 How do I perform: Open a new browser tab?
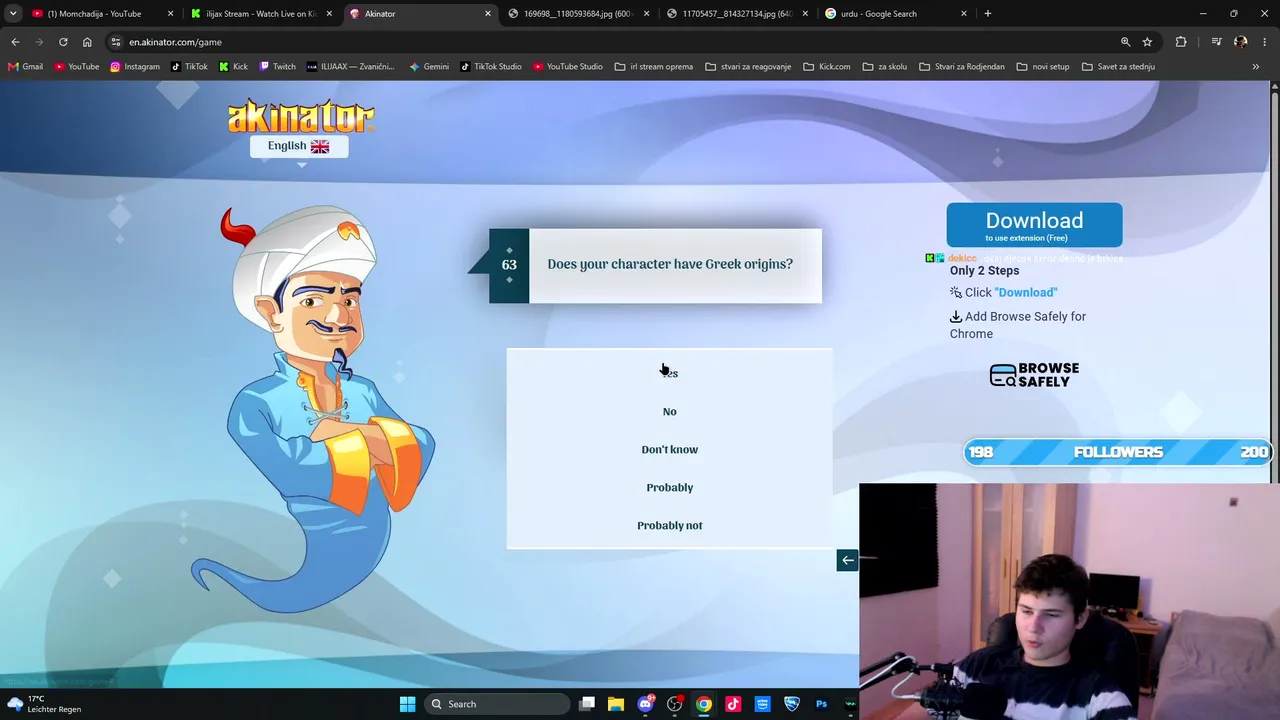[988, 14]
